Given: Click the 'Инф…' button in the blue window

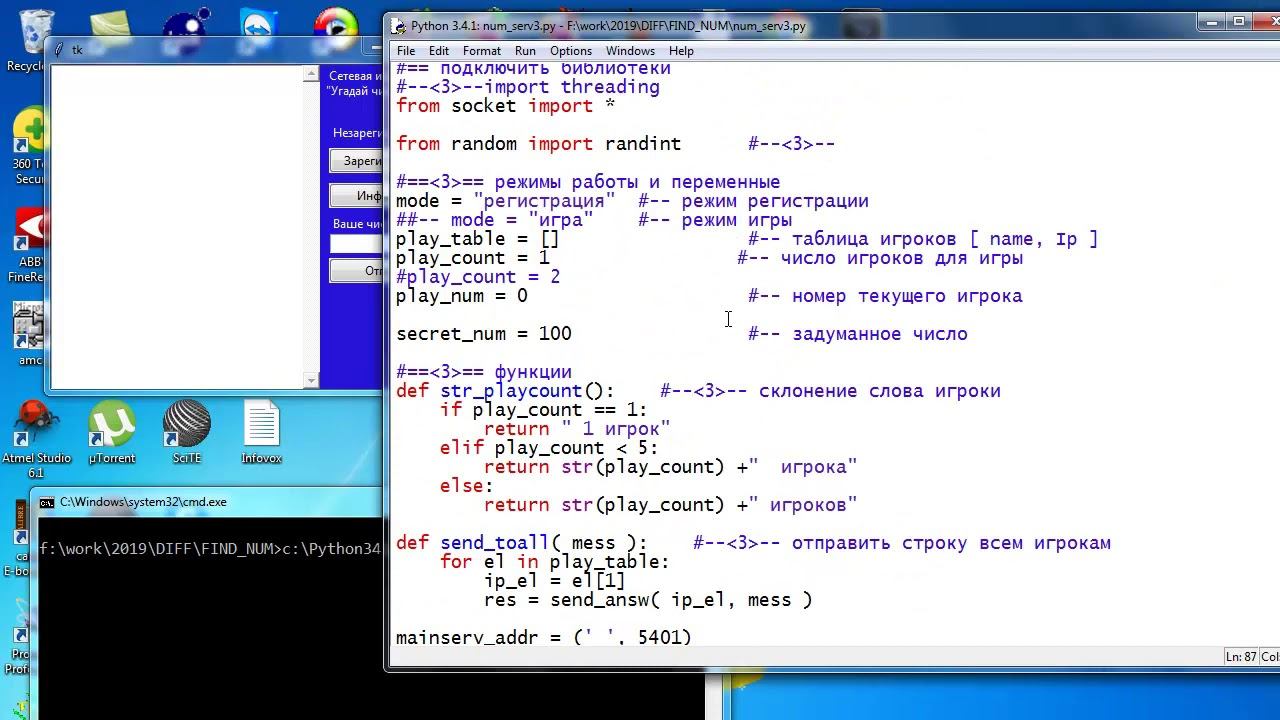Looking at the screenshot, I should (x=357, y=196).
